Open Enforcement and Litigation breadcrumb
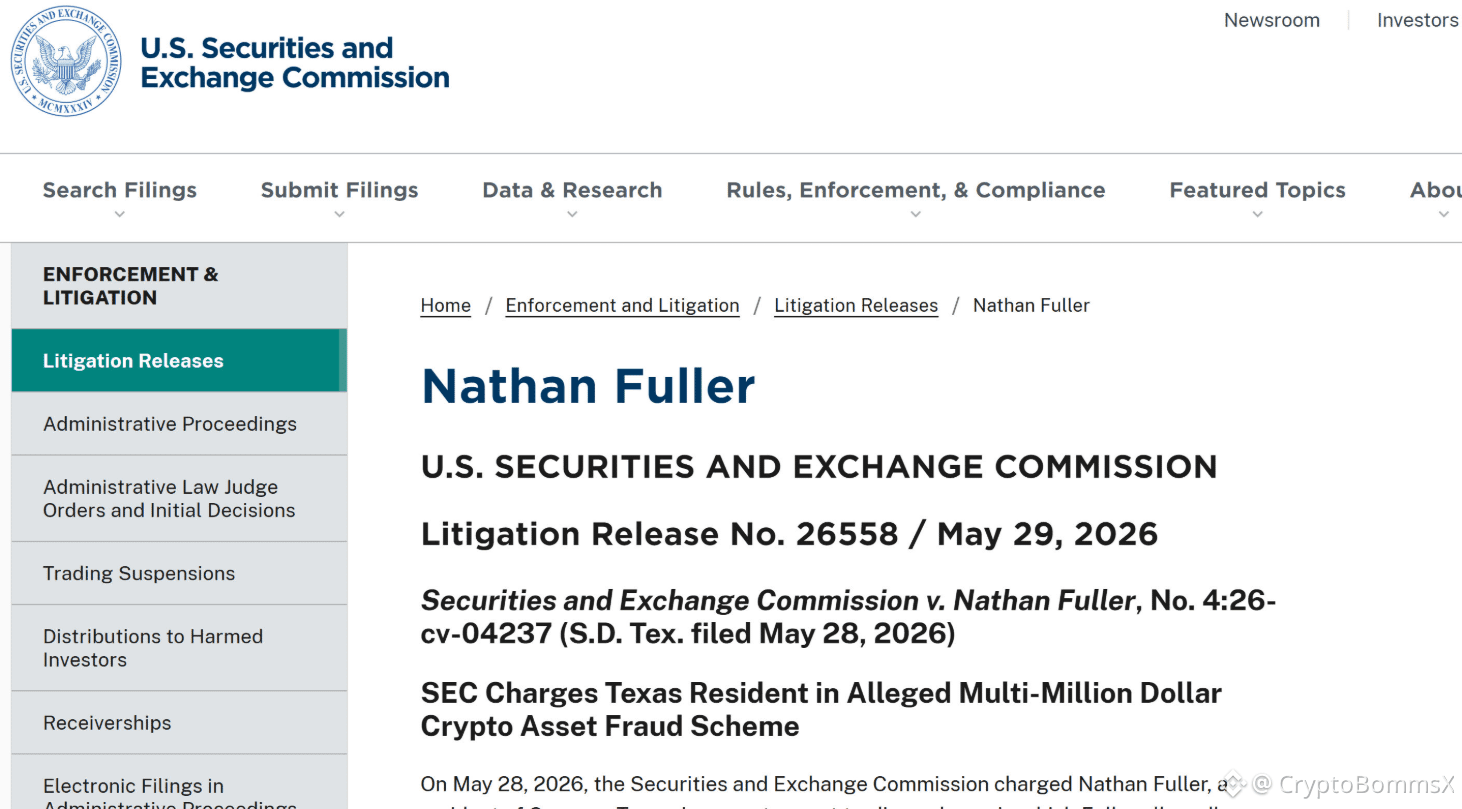 click(x=622, y=305)
